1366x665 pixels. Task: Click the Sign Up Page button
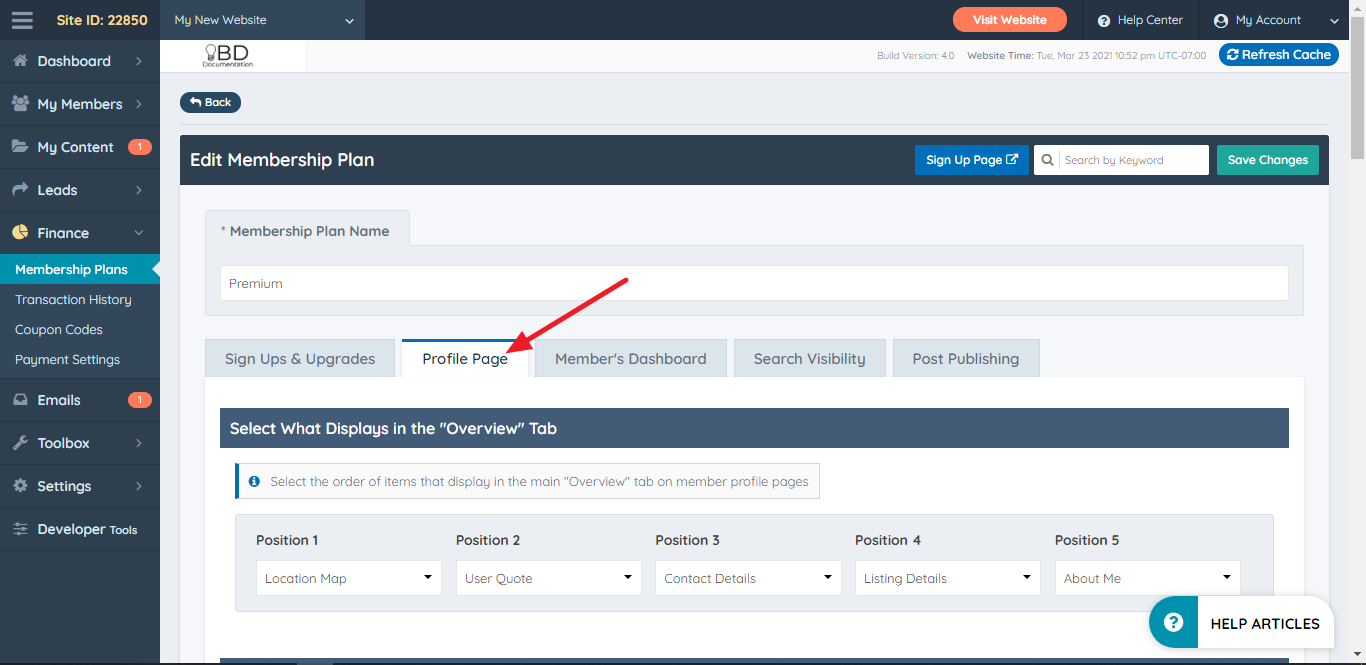click(x=972, y=160)
